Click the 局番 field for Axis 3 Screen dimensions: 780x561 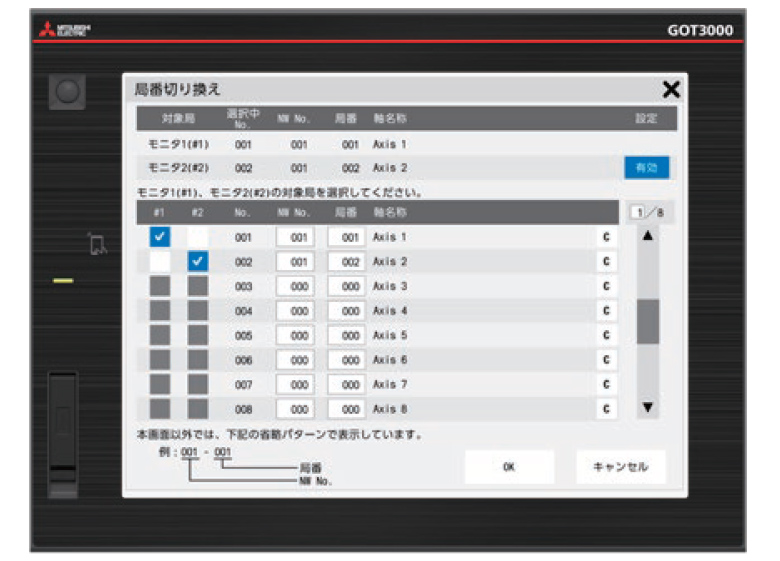347,286
